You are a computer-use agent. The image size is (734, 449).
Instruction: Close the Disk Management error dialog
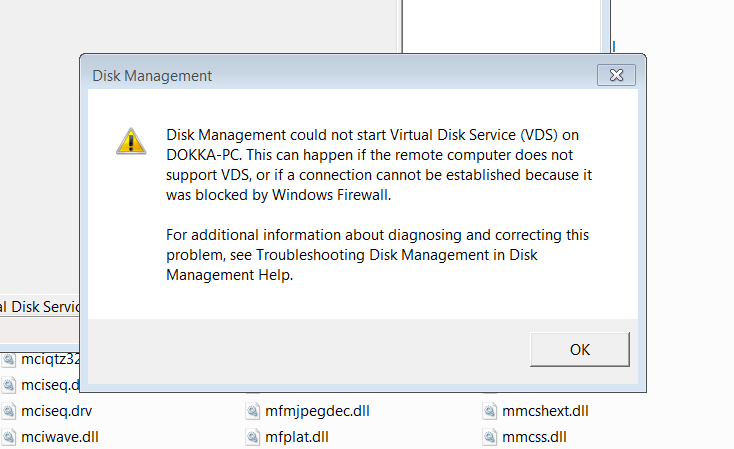click(x=616, y=75)
